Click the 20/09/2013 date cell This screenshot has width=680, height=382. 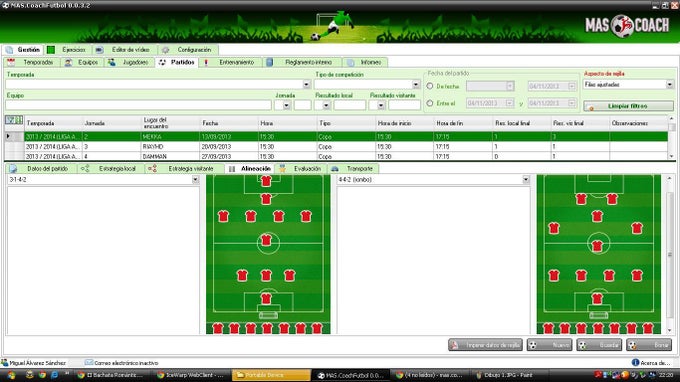coord(229,147)
